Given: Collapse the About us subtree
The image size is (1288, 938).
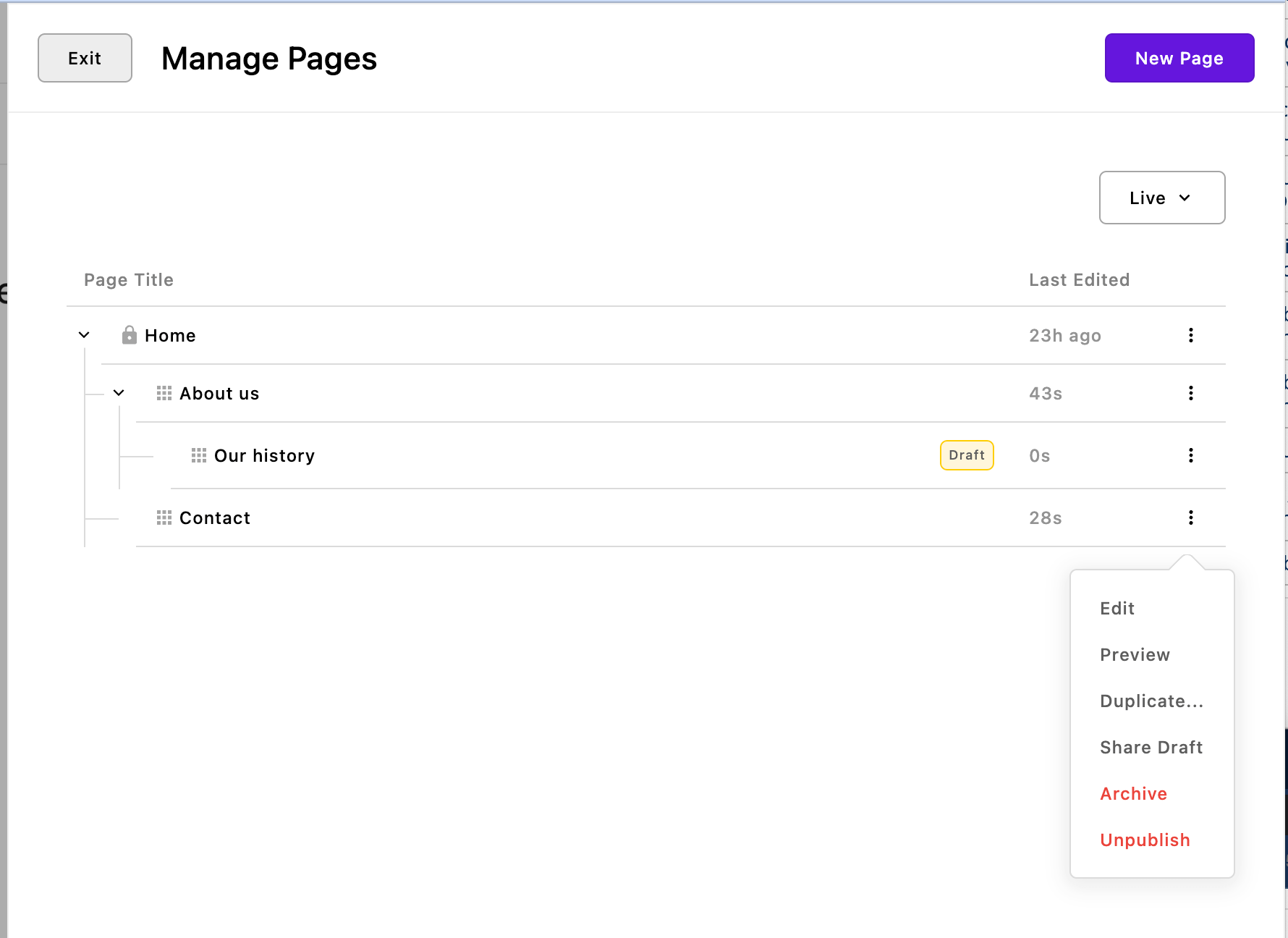Looking at the screenshot, I should click(x=119, y=393).
